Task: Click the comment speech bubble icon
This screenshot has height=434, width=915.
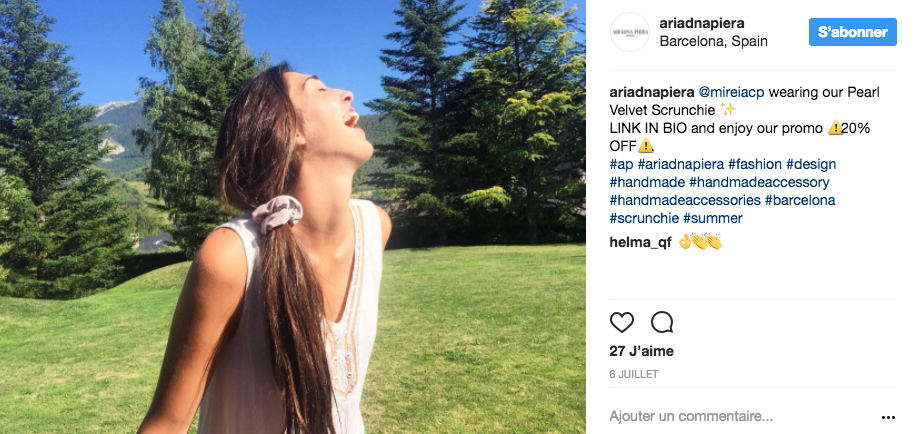Action: (662, 322)
